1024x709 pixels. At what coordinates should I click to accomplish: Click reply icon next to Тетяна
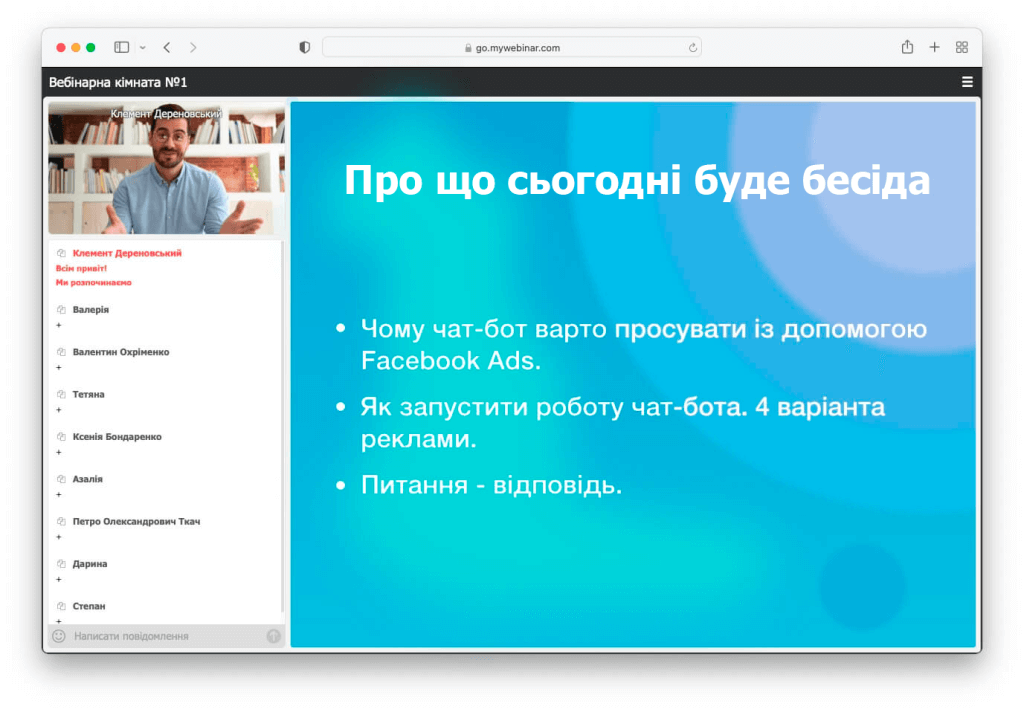pyautogui.click(x=61, y=394)
